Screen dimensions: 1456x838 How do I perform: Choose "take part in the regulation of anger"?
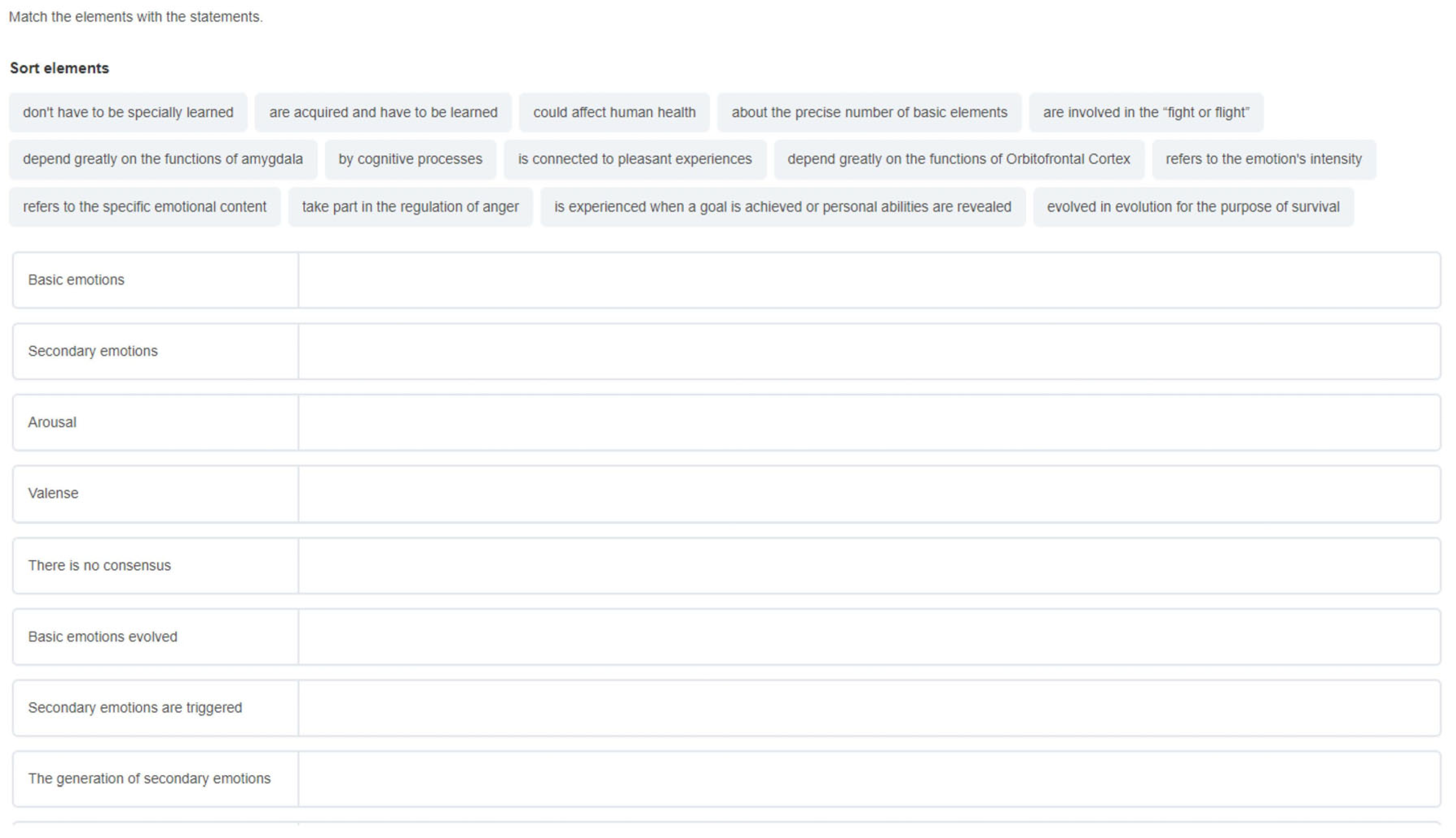[410, 207]
